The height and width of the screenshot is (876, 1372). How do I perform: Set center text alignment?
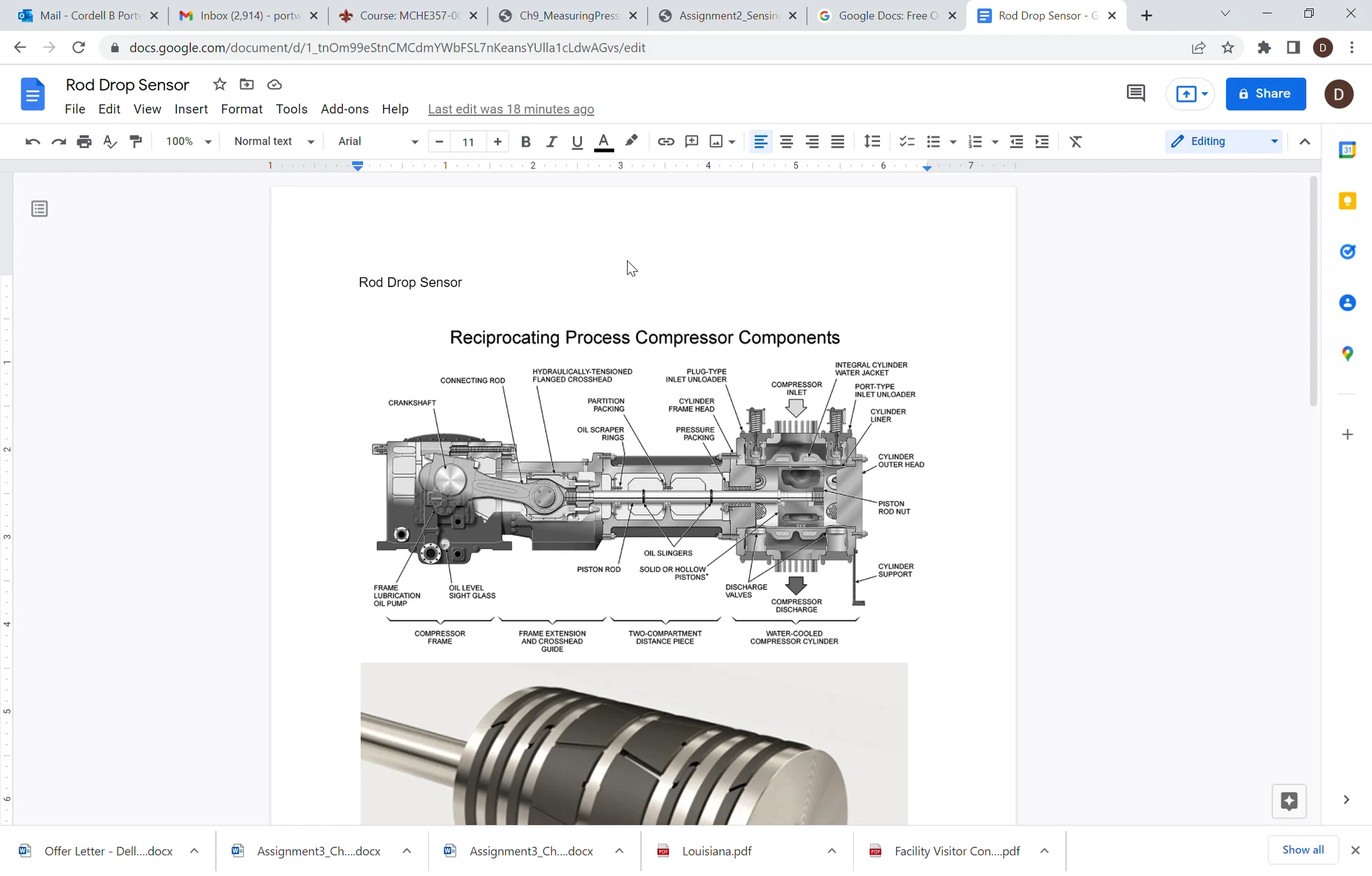point(786,142)
